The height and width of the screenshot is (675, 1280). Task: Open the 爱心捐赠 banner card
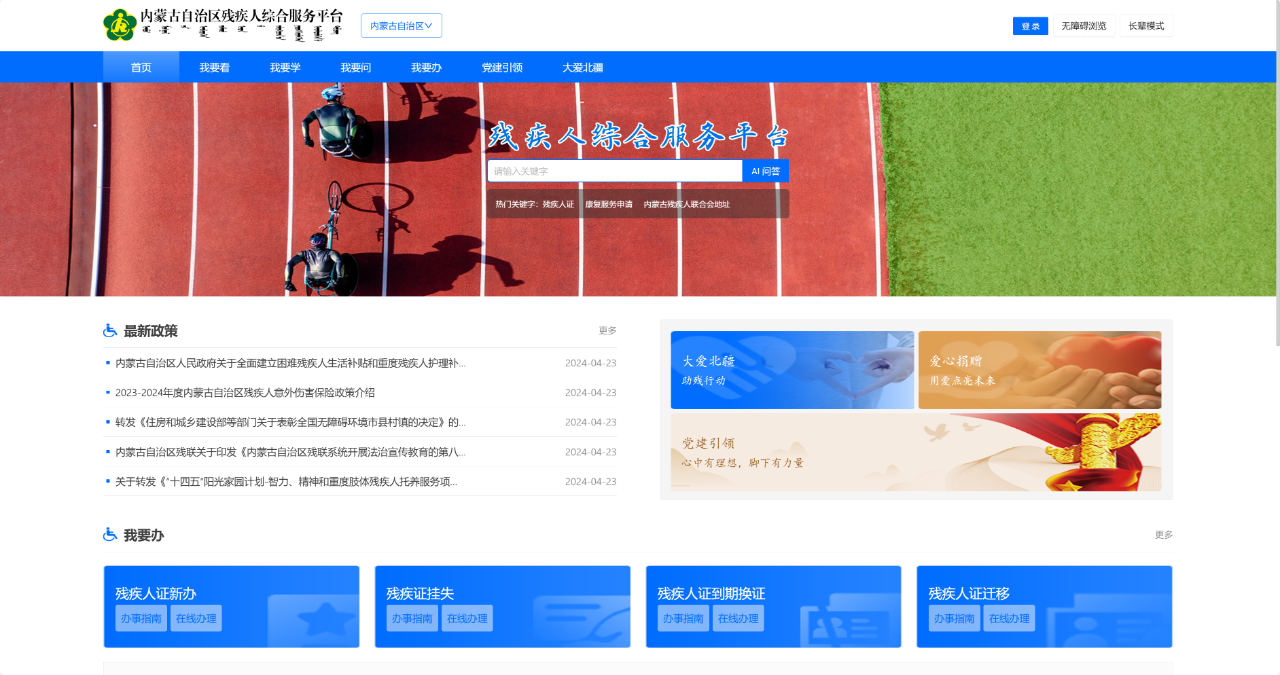point(1039,370)
